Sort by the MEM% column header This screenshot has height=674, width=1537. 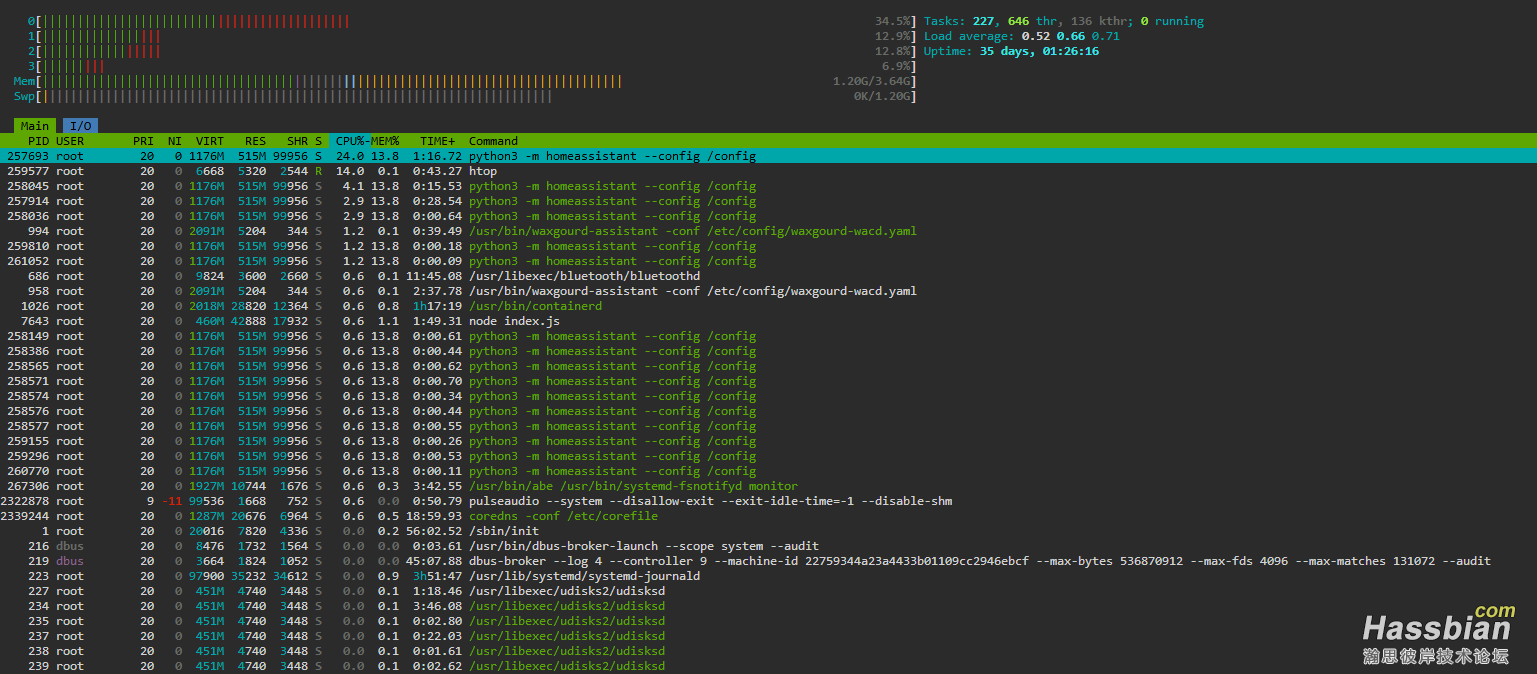(x=386, y=141)
